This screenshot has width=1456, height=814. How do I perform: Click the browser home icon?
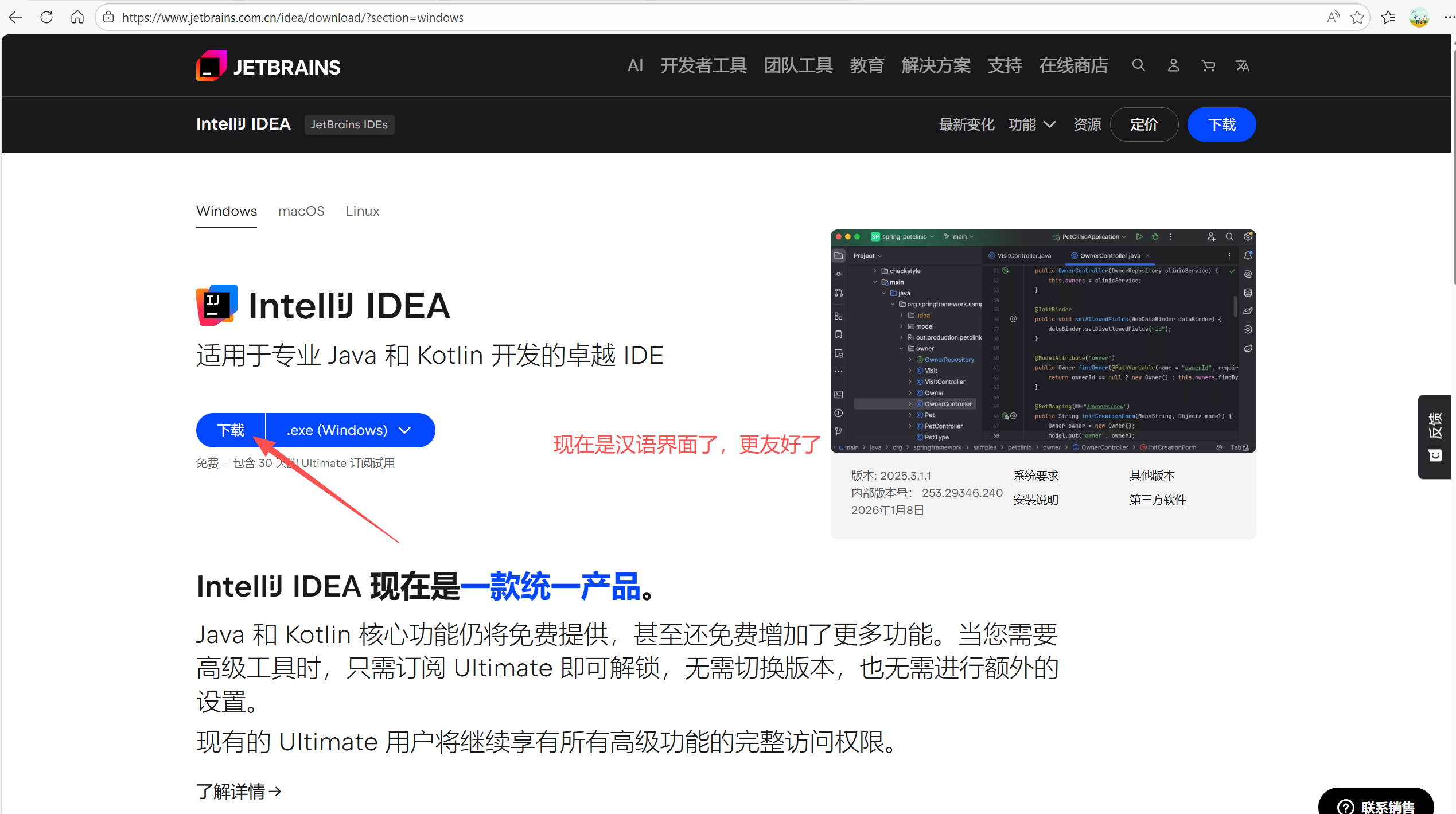coord(77,17)
